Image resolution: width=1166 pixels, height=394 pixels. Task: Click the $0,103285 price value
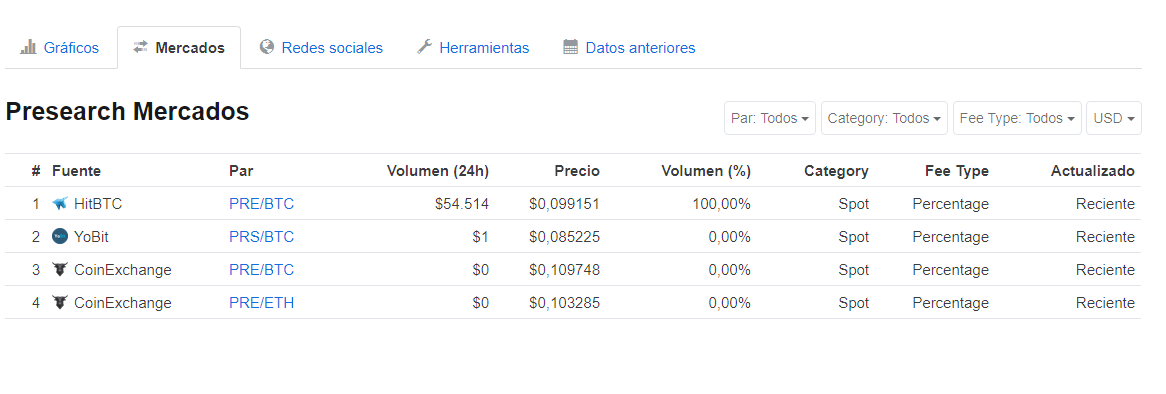coord(564,303)
